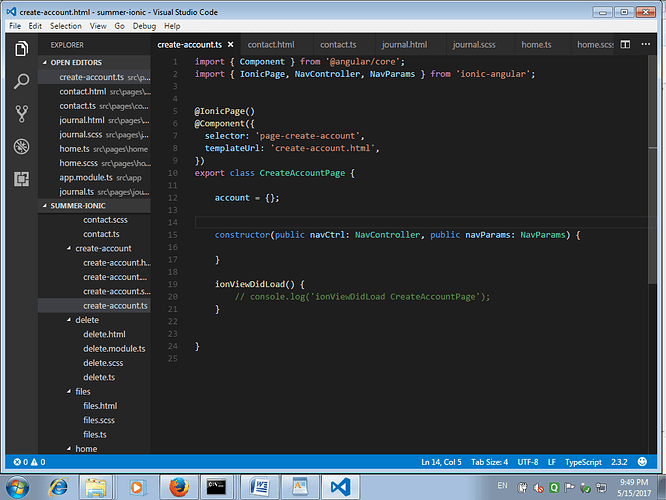The width and height of the screenshot is (666, 500).
Task: Launch Firefox from the Windows taskbar
Action: click(x=181, y=487)
